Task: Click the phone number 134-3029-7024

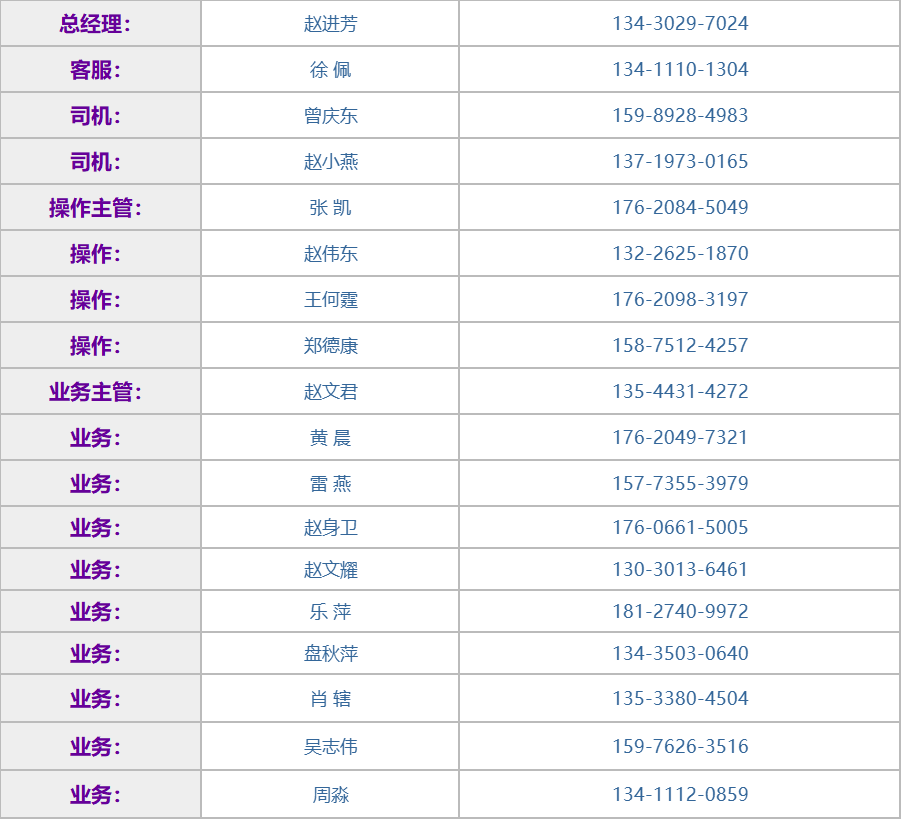Action: (680, 23)
